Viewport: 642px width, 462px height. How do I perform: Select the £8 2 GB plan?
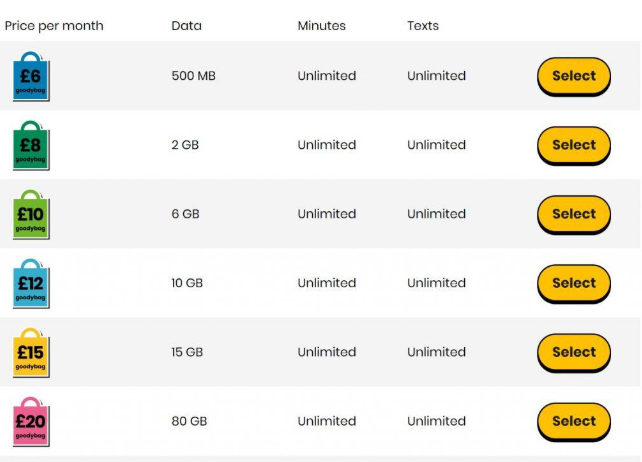click(x=574, y=146)
